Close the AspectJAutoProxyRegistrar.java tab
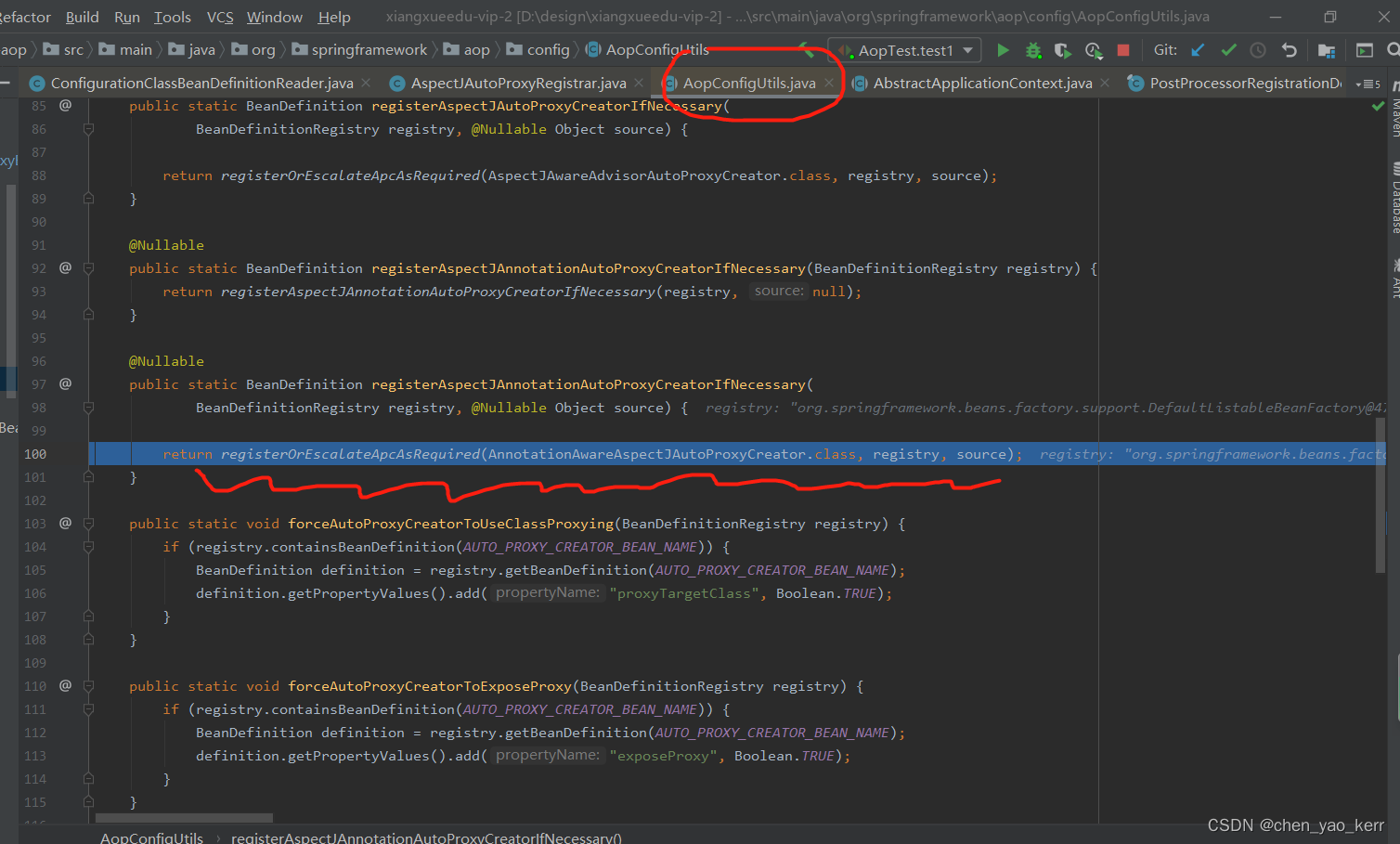Viewport: 1400px width, 844px height. tap(639, 84)
